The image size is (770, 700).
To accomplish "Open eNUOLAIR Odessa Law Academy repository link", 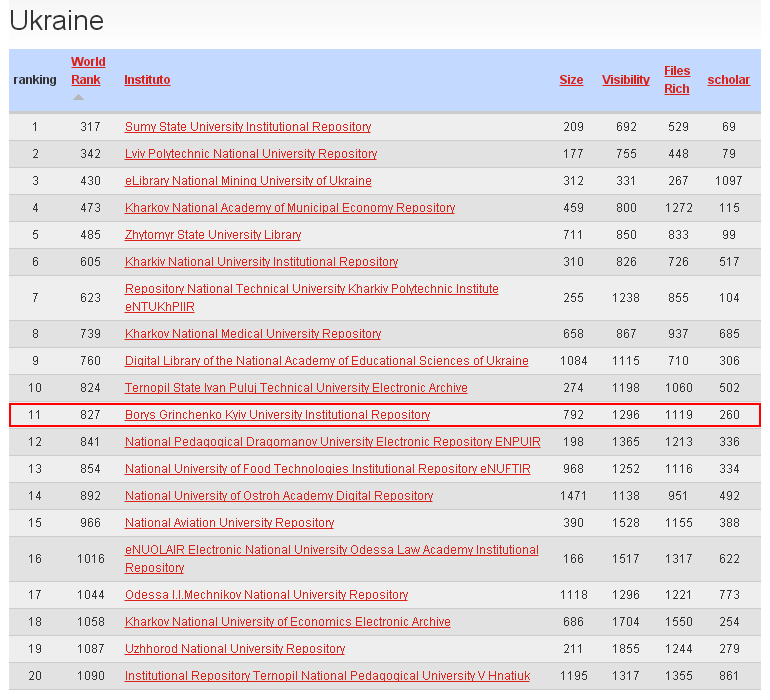I will [331, 559].
